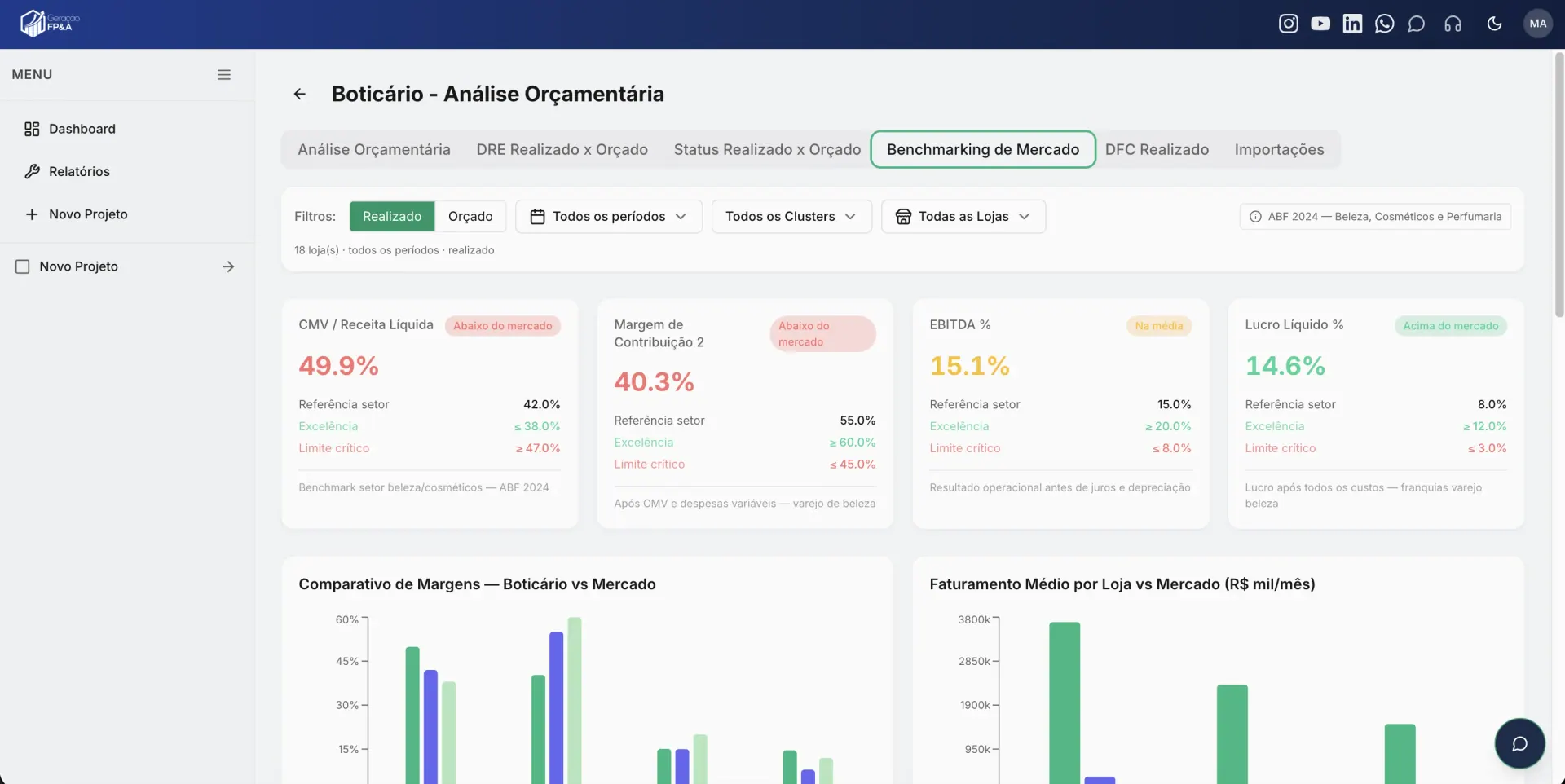Click the Acima do mercado badge

[1450, 326]
